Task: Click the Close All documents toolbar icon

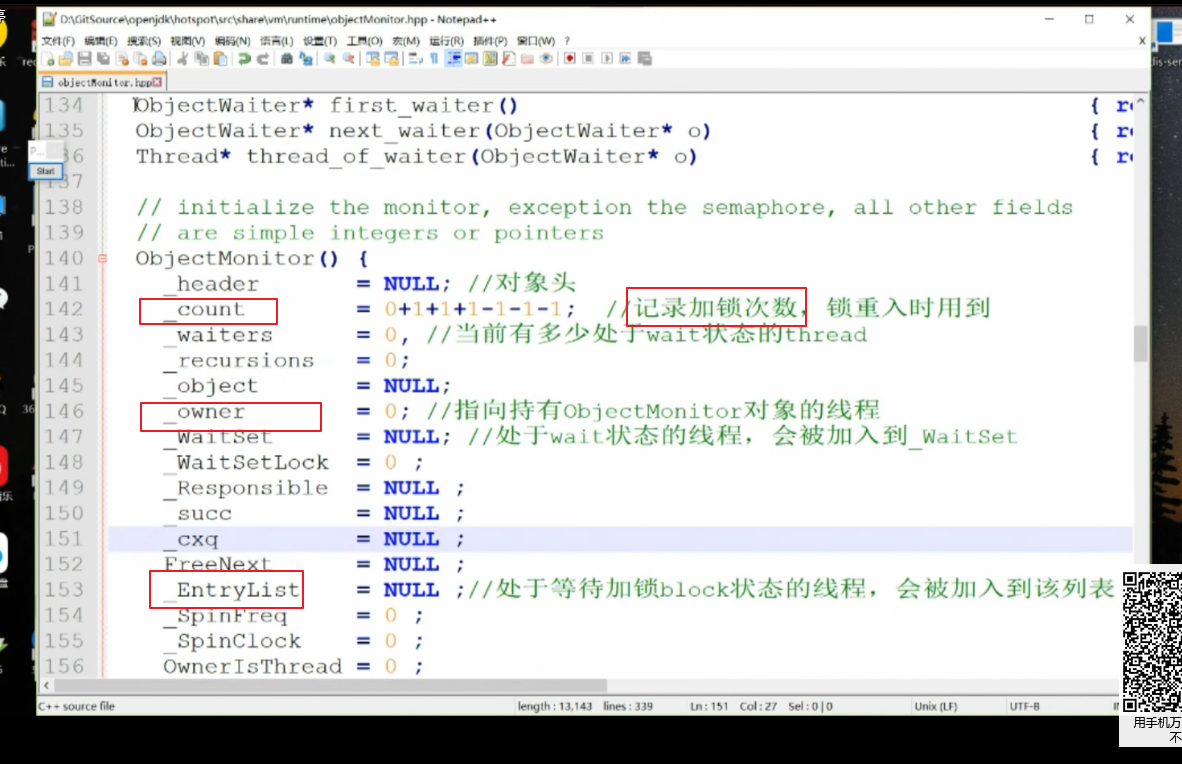Action: (x=141, y=59)
